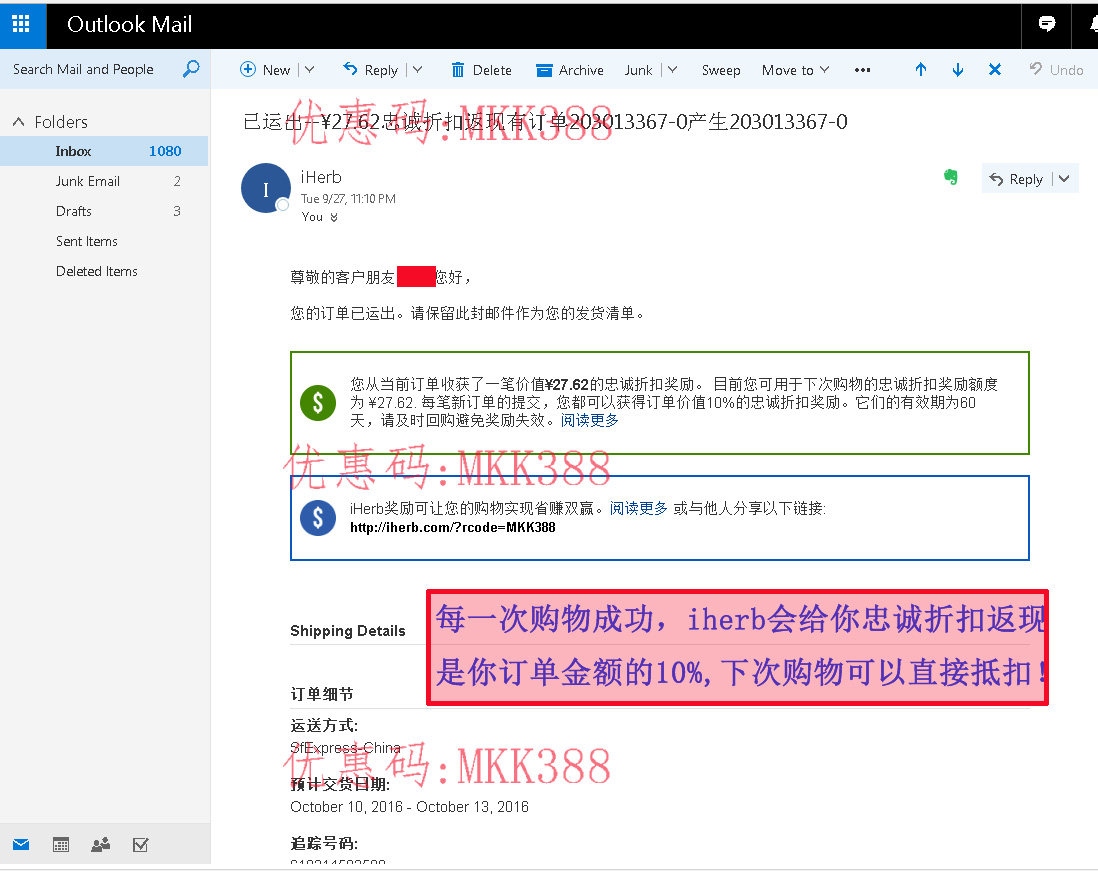This screenshot has height=871, width=1098.
Task: Open the Junk Email folder
Action: pos(104,181)
